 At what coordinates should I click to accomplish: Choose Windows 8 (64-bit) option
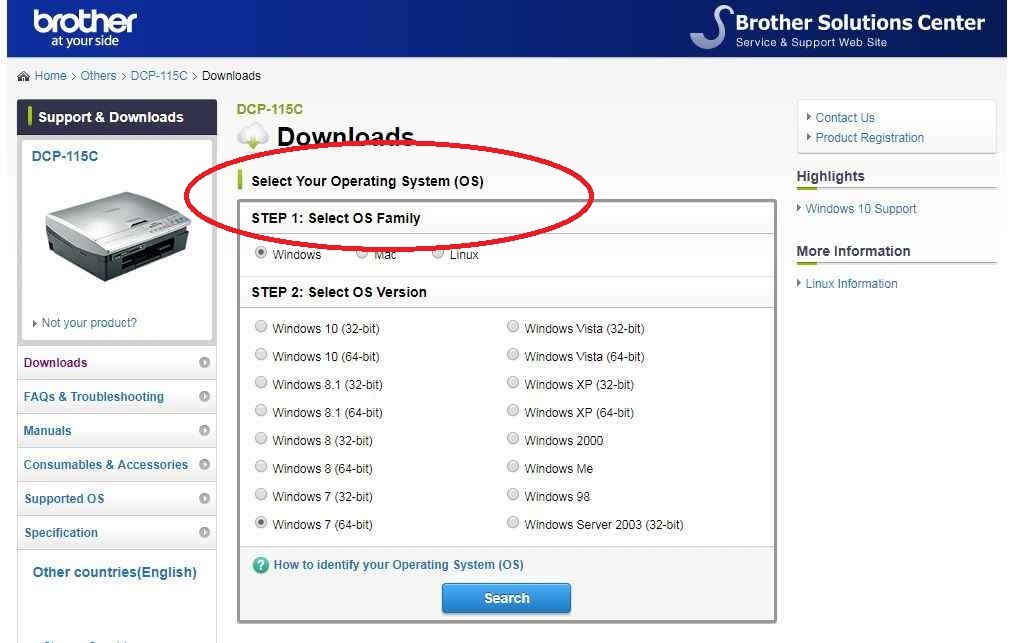point(261,466)
